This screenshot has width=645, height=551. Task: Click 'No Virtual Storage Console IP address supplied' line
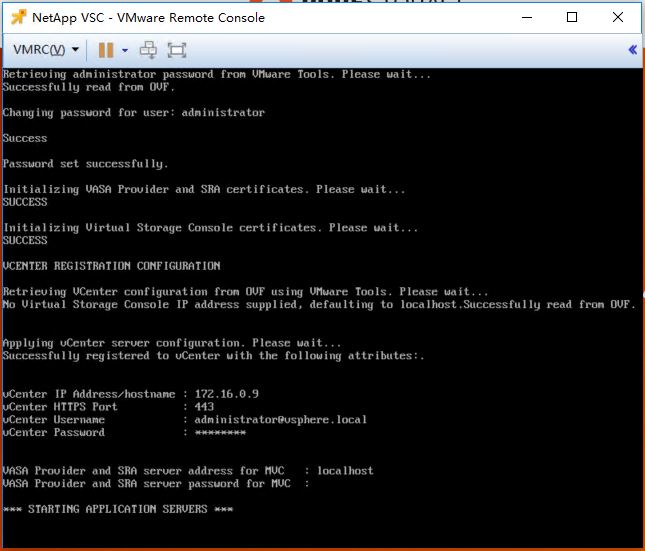(x=319, y=305)
